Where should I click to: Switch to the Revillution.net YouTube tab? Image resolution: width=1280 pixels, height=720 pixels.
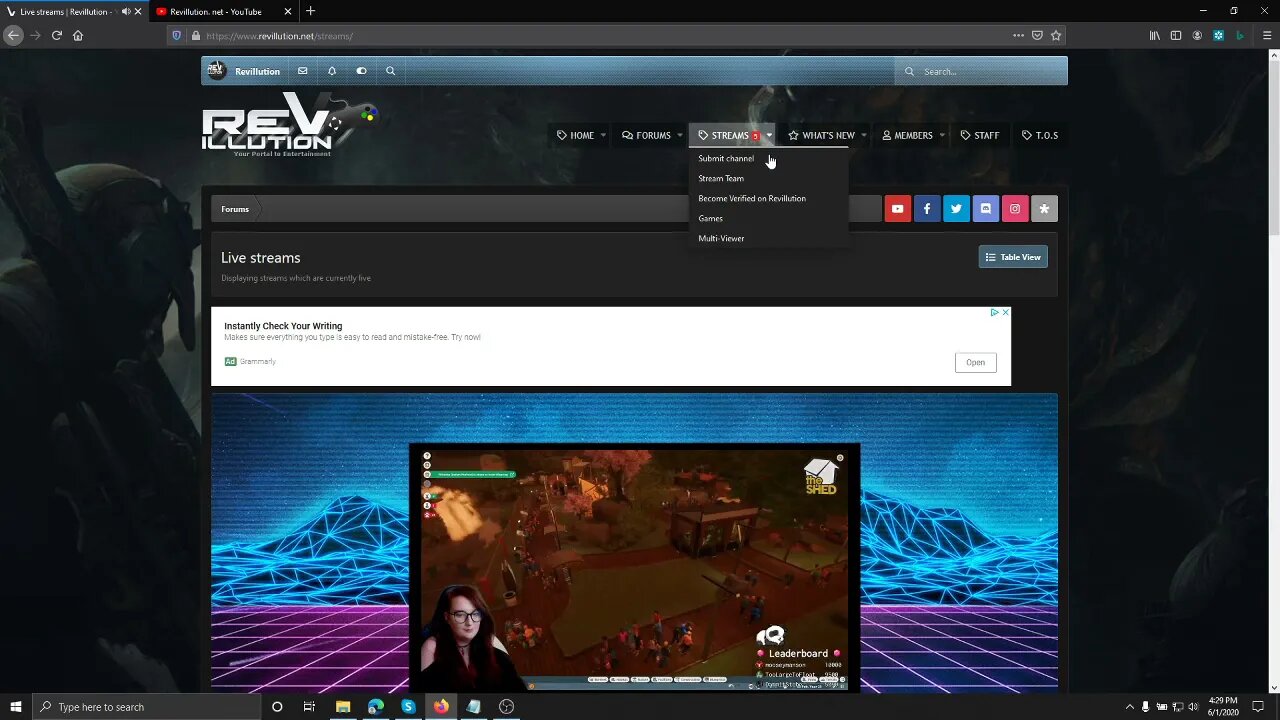coord(222,11)
